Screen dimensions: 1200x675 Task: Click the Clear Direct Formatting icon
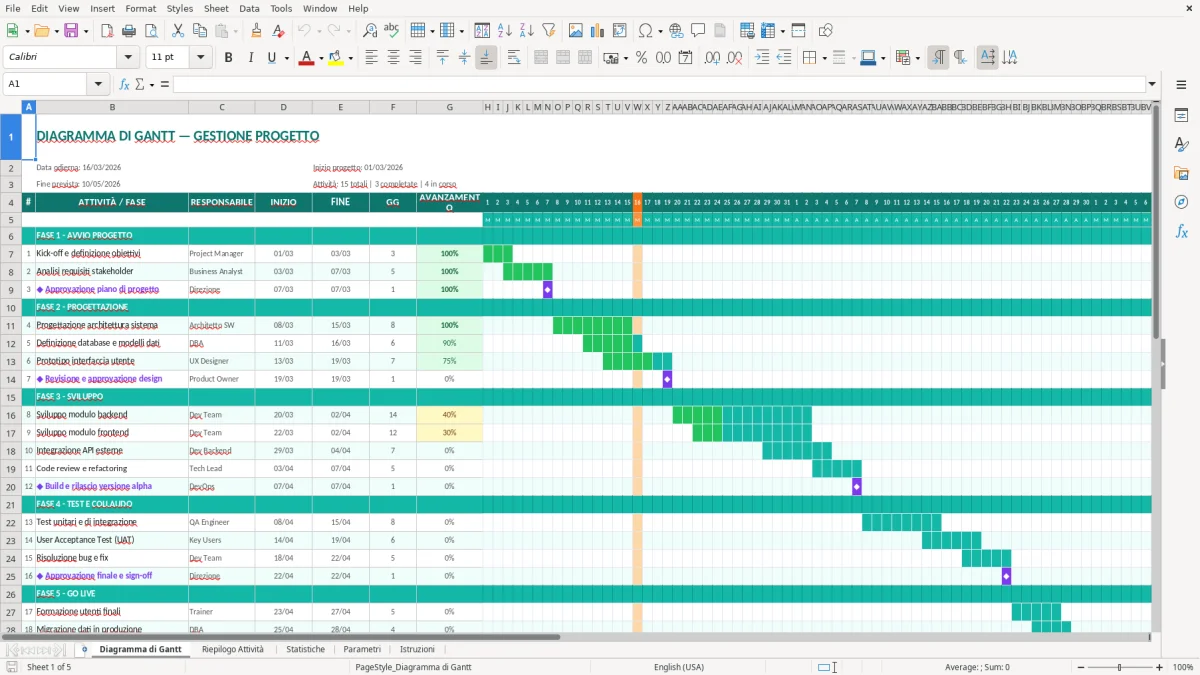click(278, 31)
